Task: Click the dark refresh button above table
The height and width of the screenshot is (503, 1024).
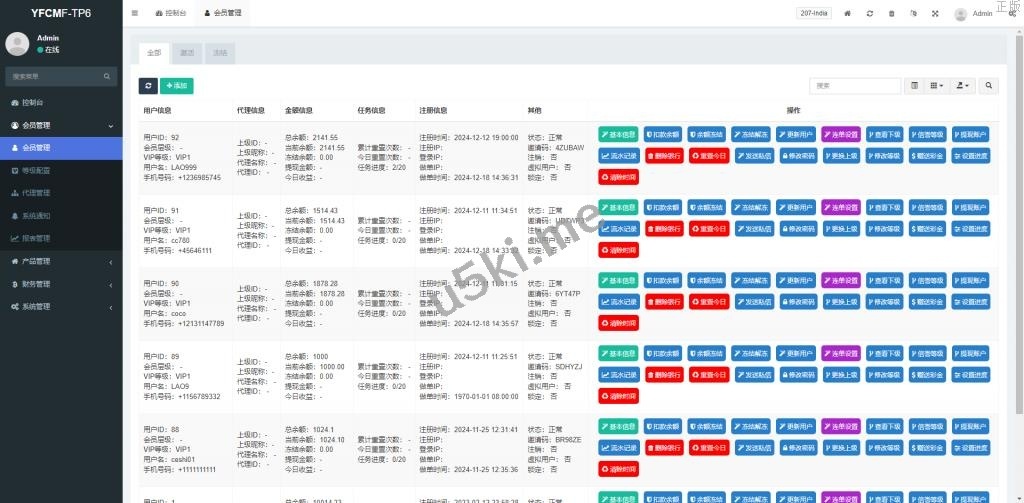Action: 148,86
